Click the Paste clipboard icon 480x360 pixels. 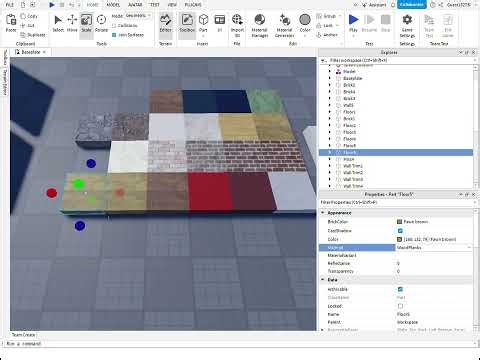[x=11, y=20]
